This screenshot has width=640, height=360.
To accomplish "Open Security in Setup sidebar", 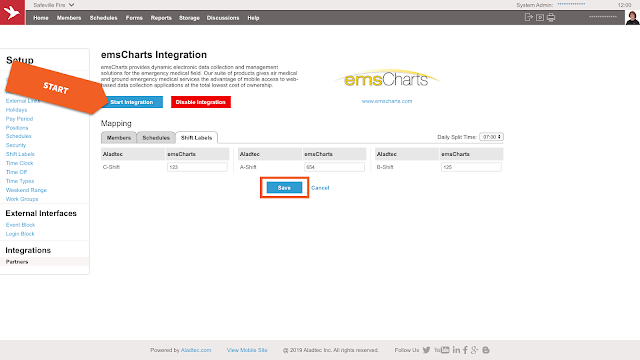I will tap(16, 145).
